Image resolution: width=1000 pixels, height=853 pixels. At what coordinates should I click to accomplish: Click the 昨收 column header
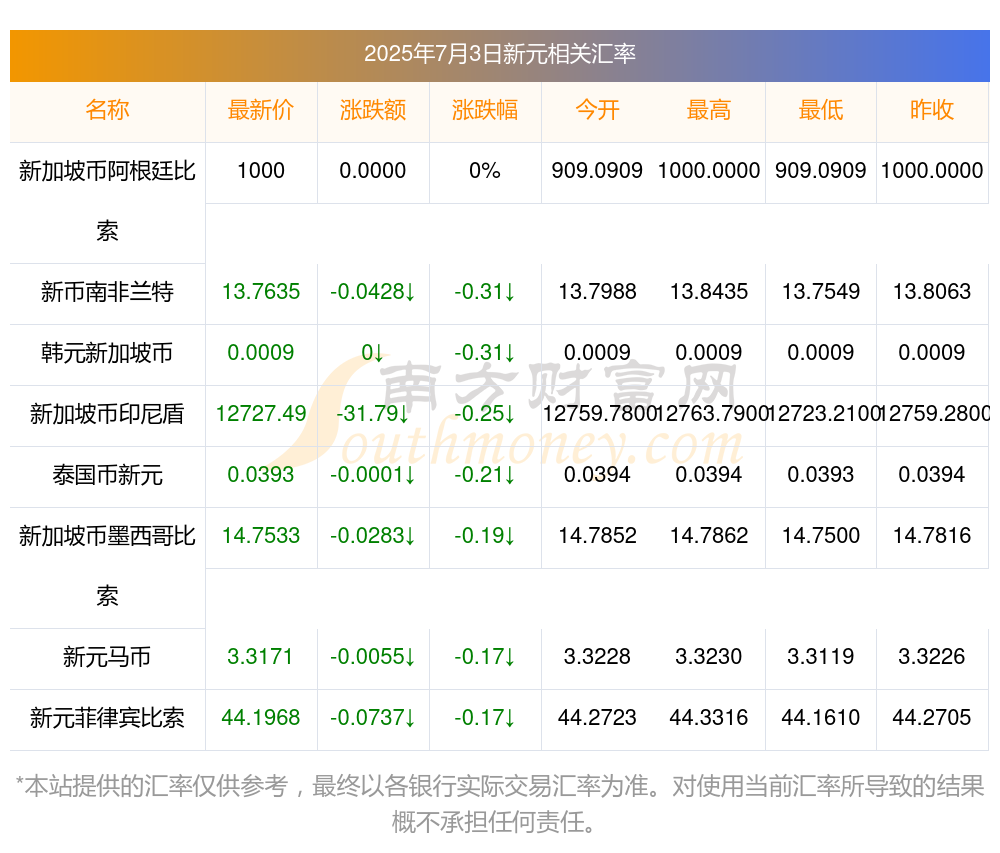[x=932, y=110]
